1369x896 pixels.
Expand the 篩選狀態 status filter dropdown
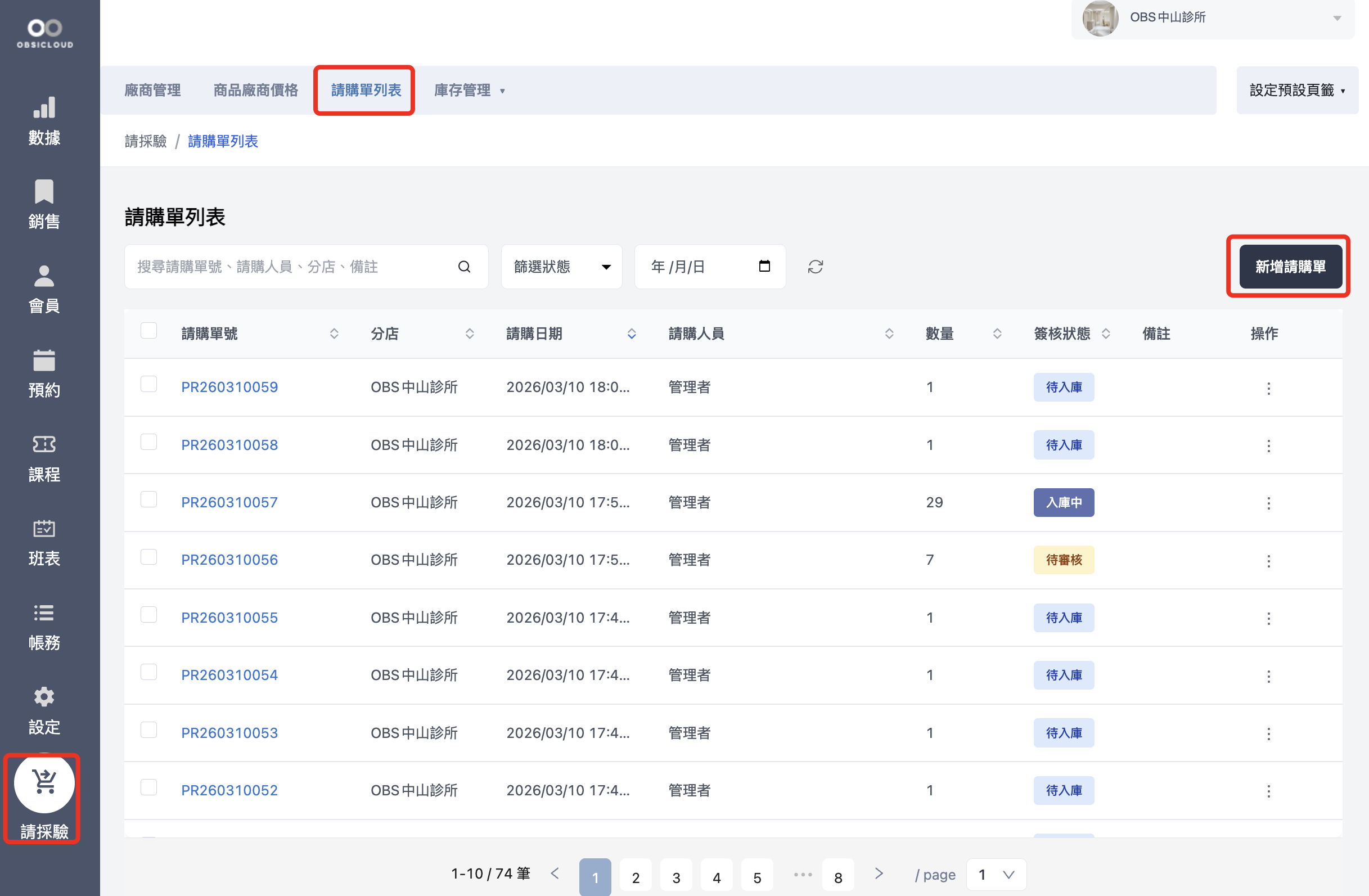pyautogui.click(x=561, y=267)
